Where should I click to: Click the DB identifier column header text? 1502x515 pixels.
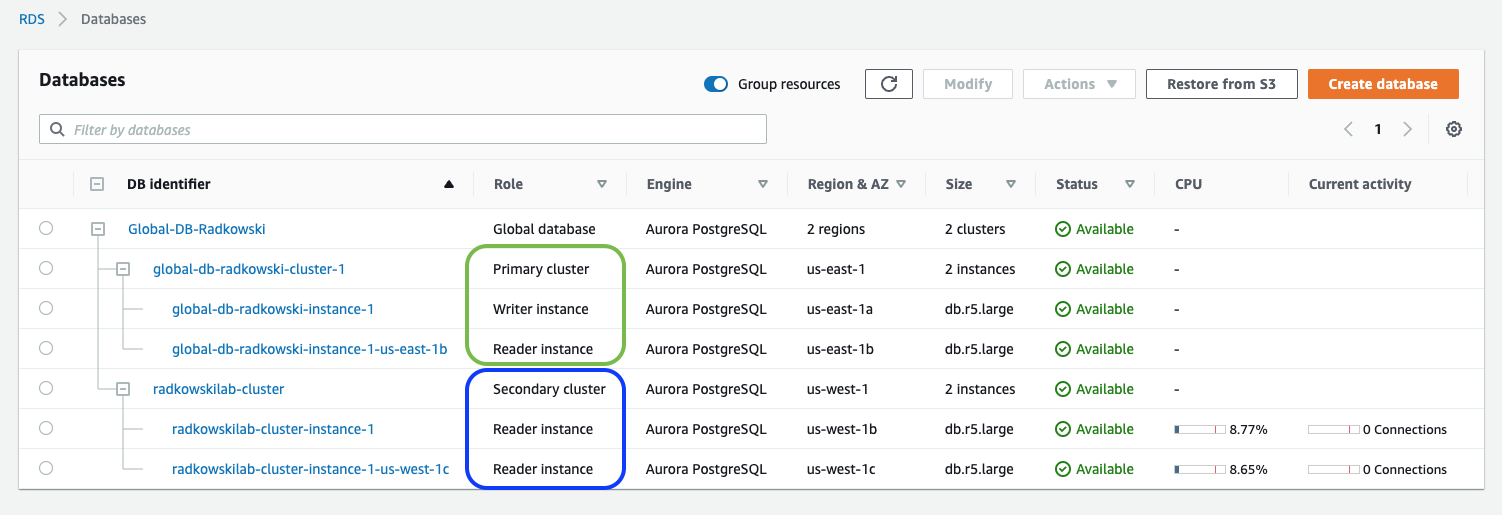click(169, 184)
